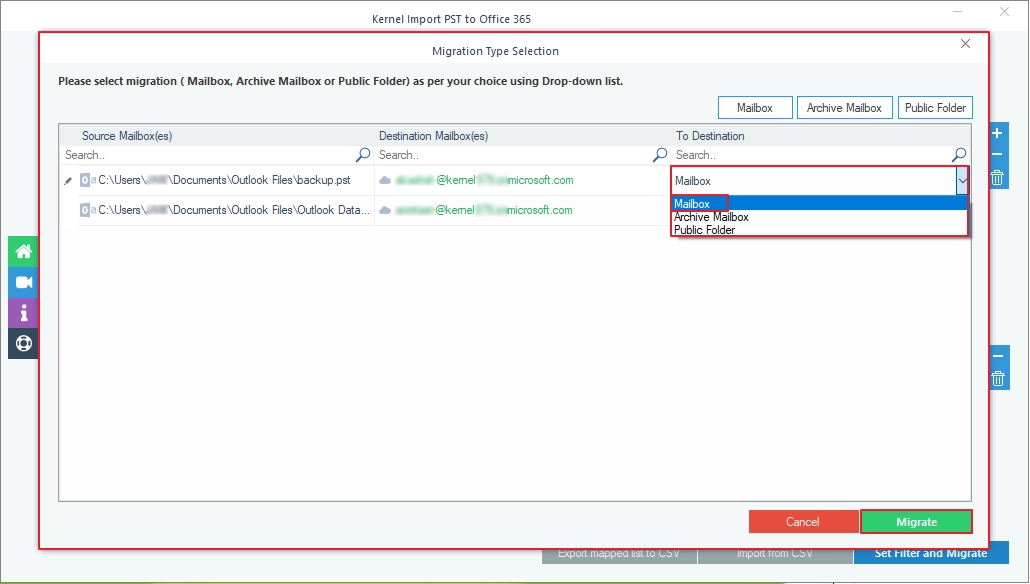Click the Source Mailbox search magnifier icon
This screenshot has width=1030, height=584.
pyautogui.click(x=363, y=155)
